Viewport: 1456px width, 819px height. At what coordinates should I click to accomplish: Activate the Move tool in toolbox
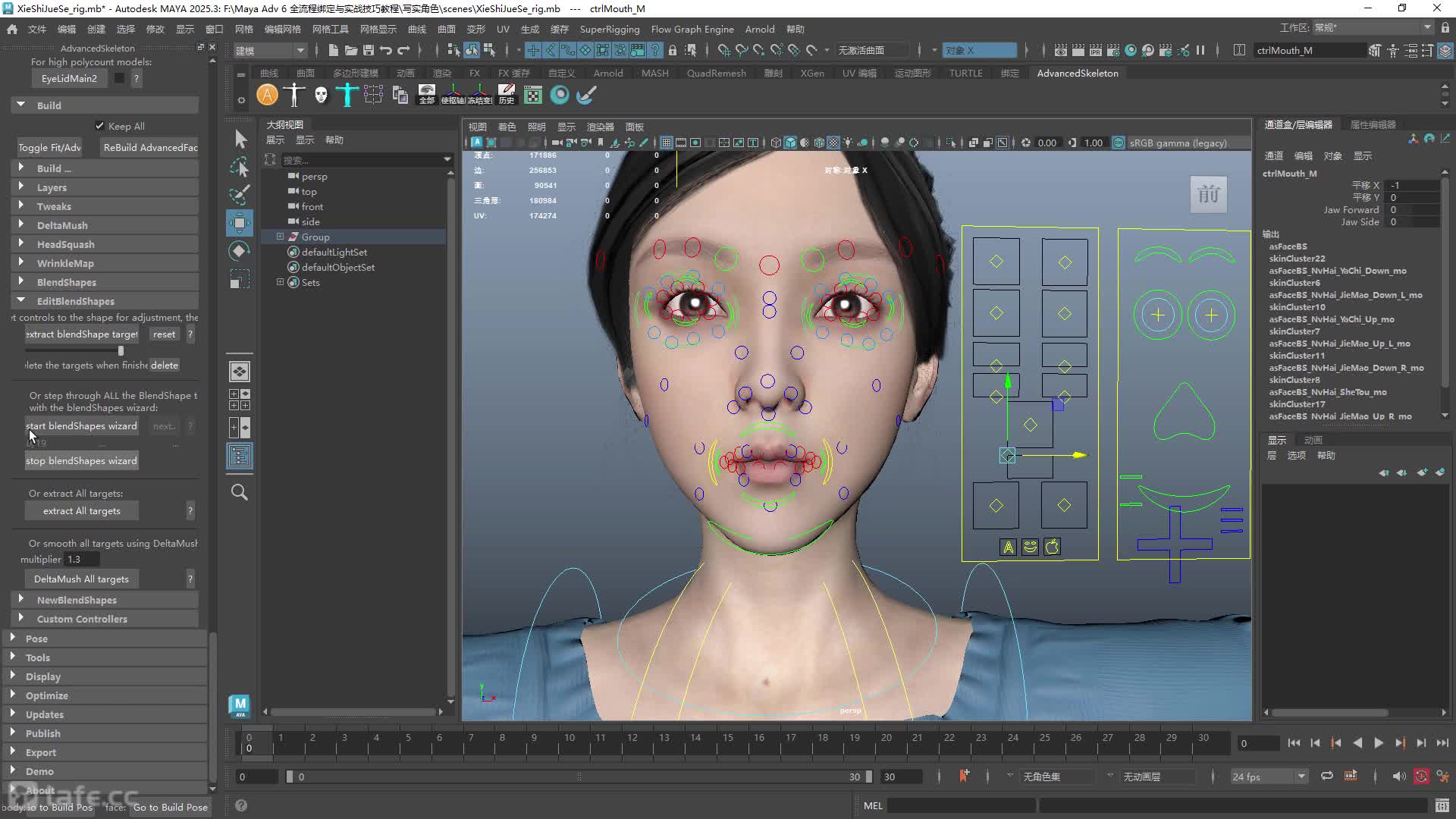240,223
